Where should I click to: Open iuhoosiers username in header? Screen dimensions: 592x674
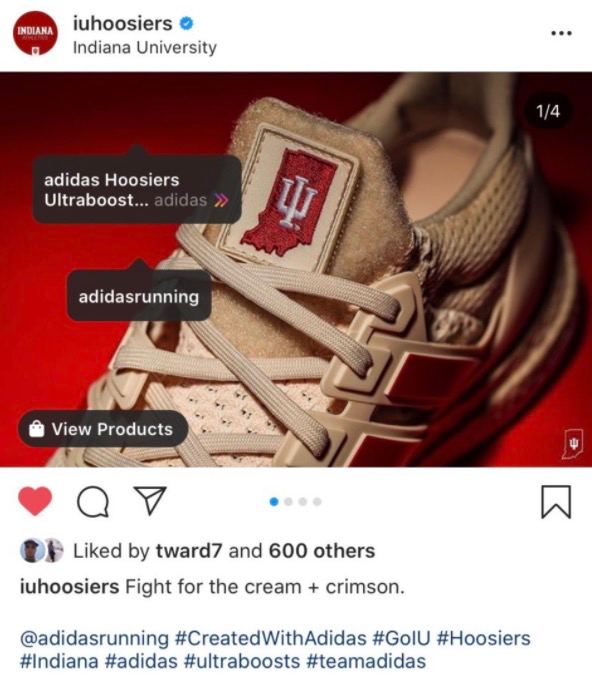[123, 23]
